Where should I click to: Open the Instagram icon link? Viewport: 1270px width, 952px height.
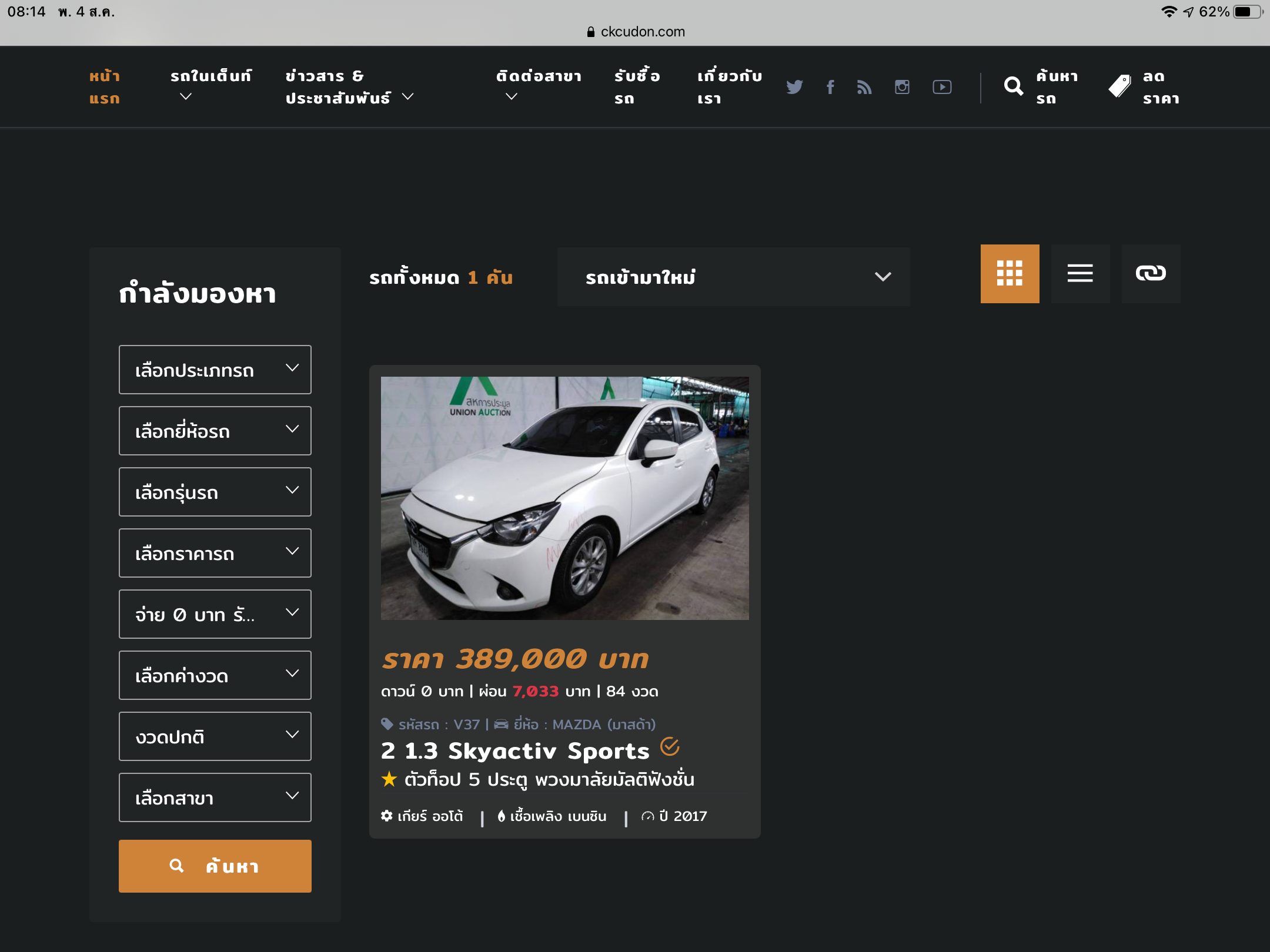(x=902, y=87)
